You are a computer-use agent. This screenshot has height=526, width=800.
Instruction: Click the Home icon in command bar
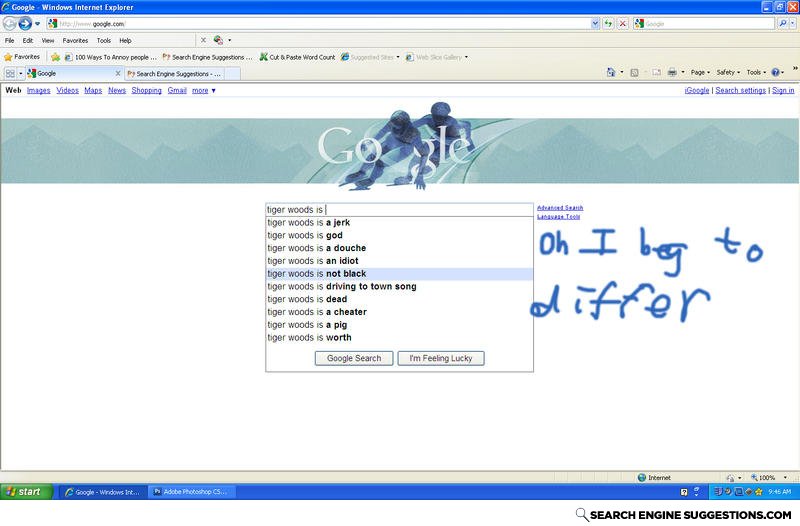[x=611, y=72]
